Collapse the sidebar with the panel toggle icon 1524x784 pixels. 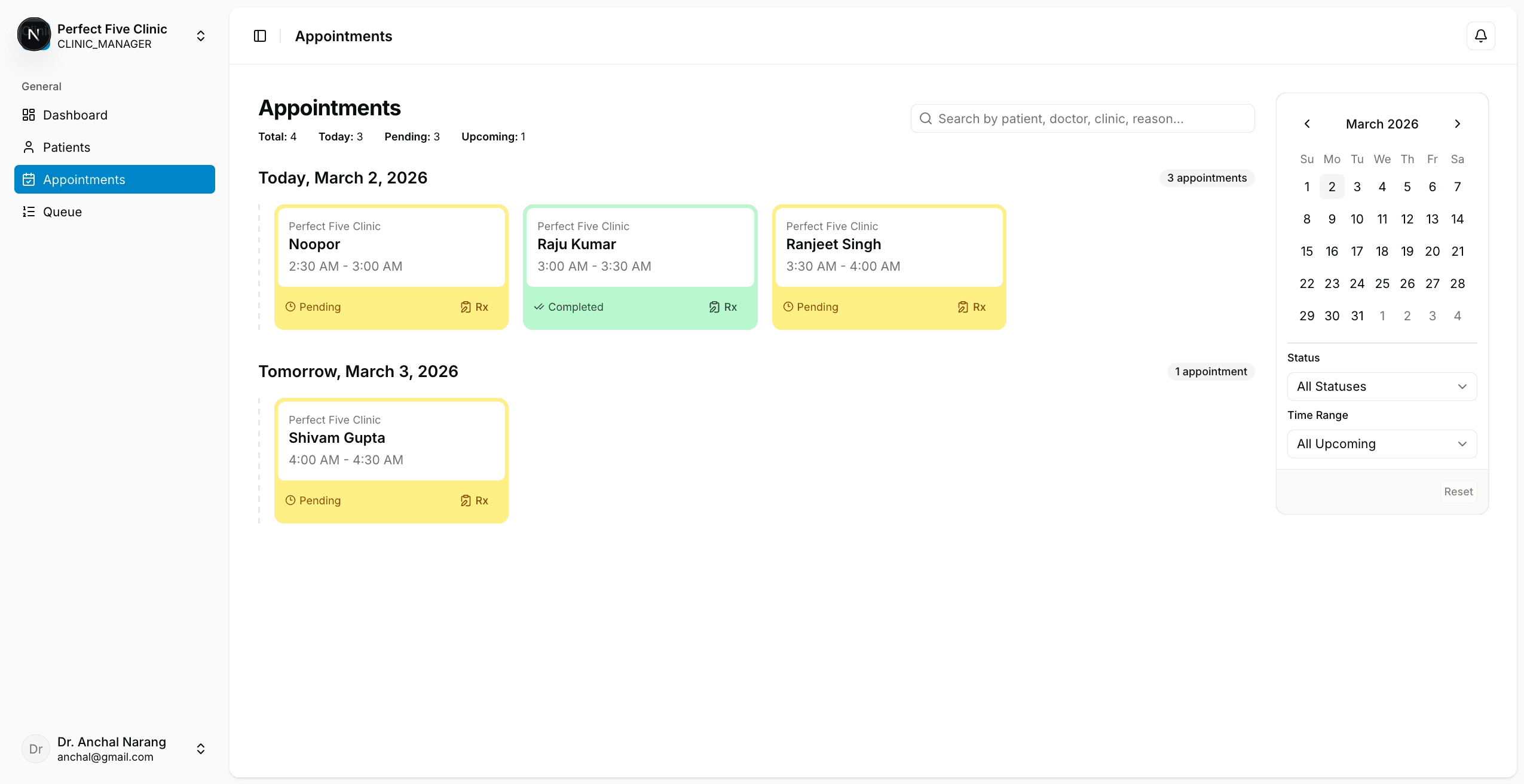[261, 36]
